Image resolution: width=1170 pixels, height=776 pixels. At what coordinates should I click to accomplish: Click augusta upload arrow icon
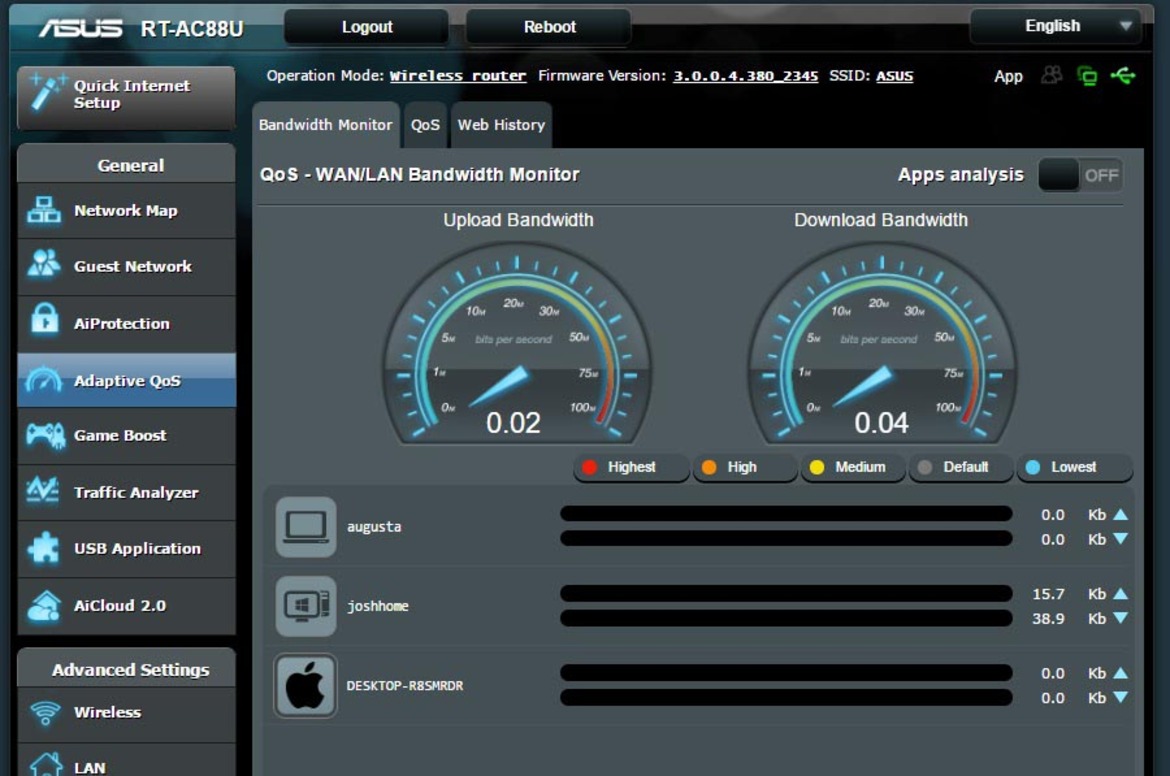[1120, 514]
